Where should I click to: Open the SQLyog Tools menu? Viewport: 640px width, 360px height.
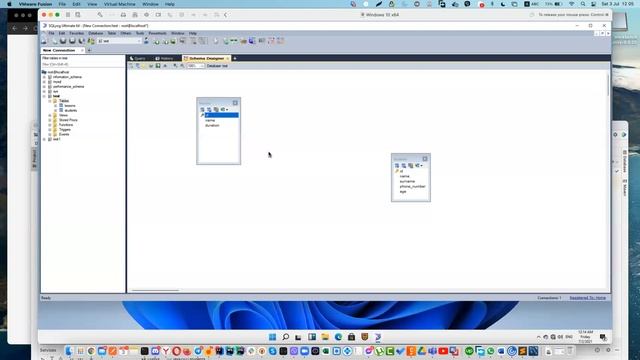pyautogui.click(x=140, y=33)
